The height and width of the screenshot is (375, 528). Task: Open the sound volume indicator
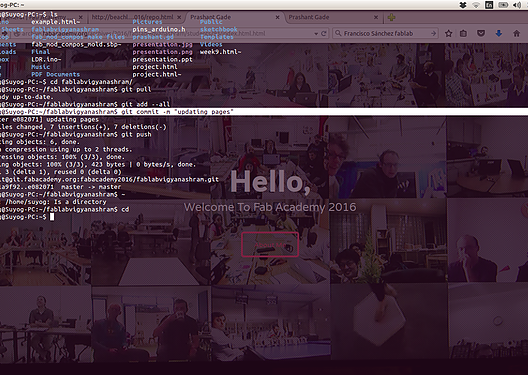click(517, 5)
